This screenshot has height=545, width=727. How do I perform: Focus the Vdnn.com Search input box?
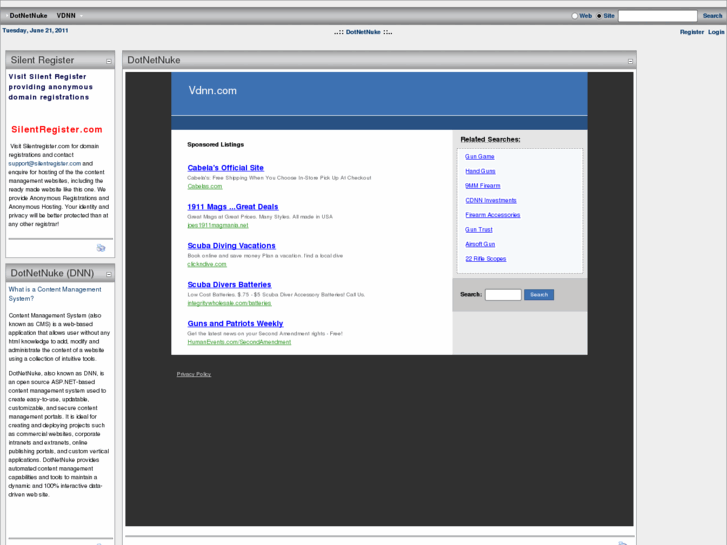click(x=503, y=295)
